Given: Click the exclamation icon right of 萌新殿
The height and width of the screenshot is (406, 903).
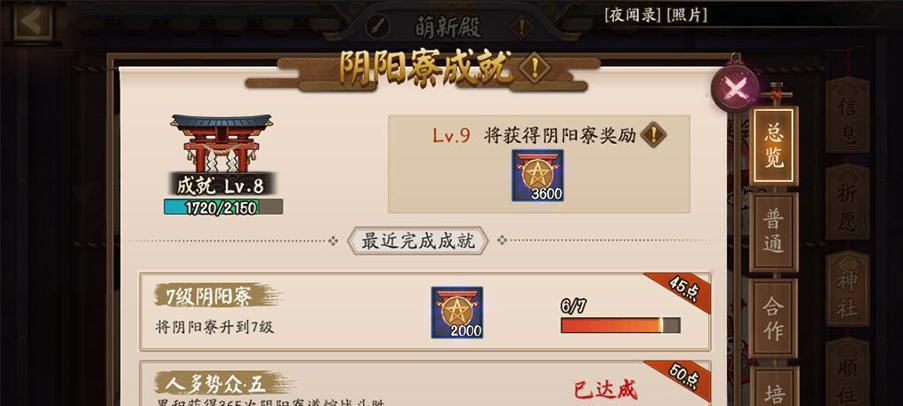Looking at the screenshot, I should pyautogui.click(x=521, y=26).
